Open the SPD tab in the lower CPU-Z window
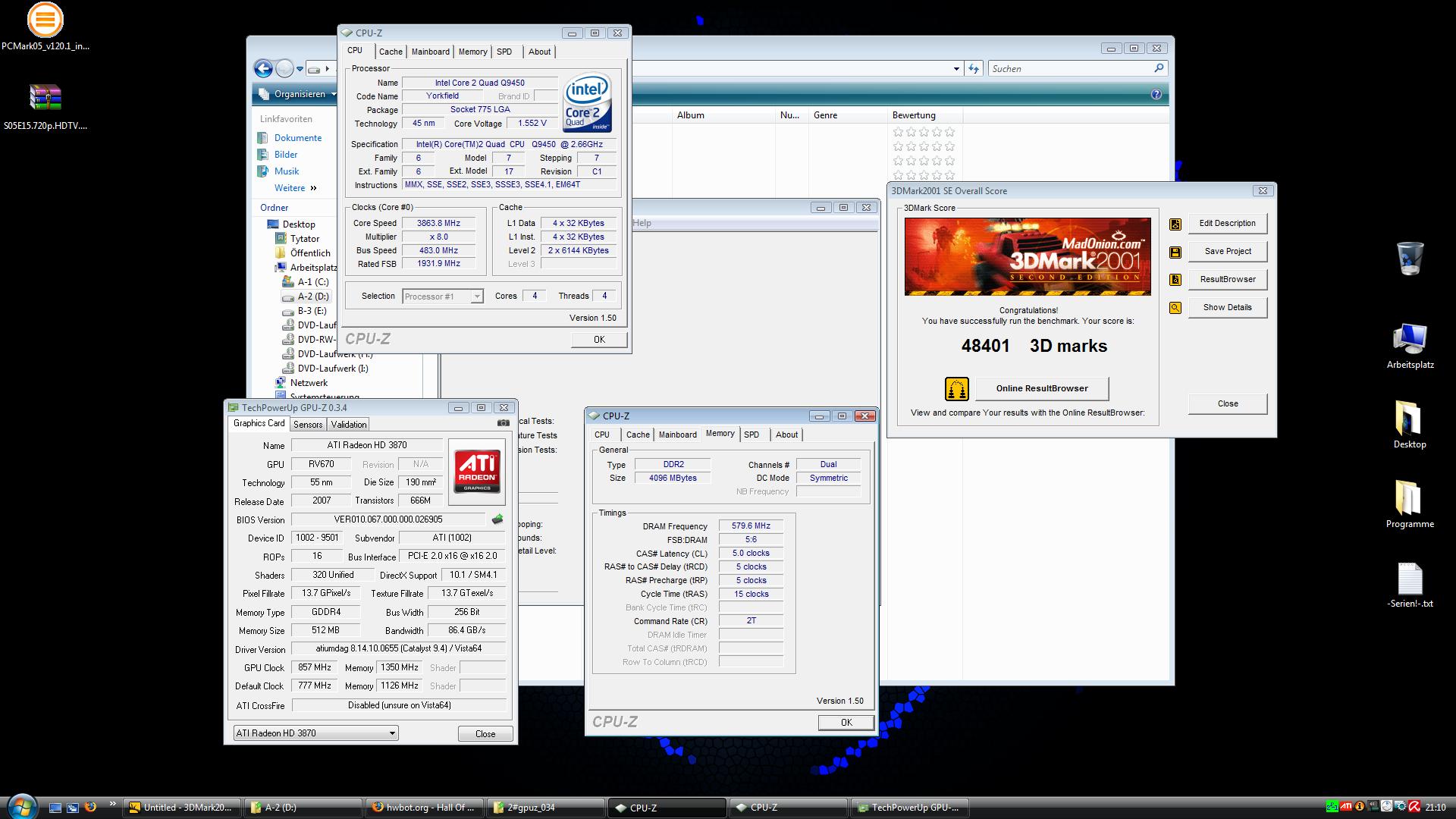This screenshot has width=1456, height=819. 752,435
